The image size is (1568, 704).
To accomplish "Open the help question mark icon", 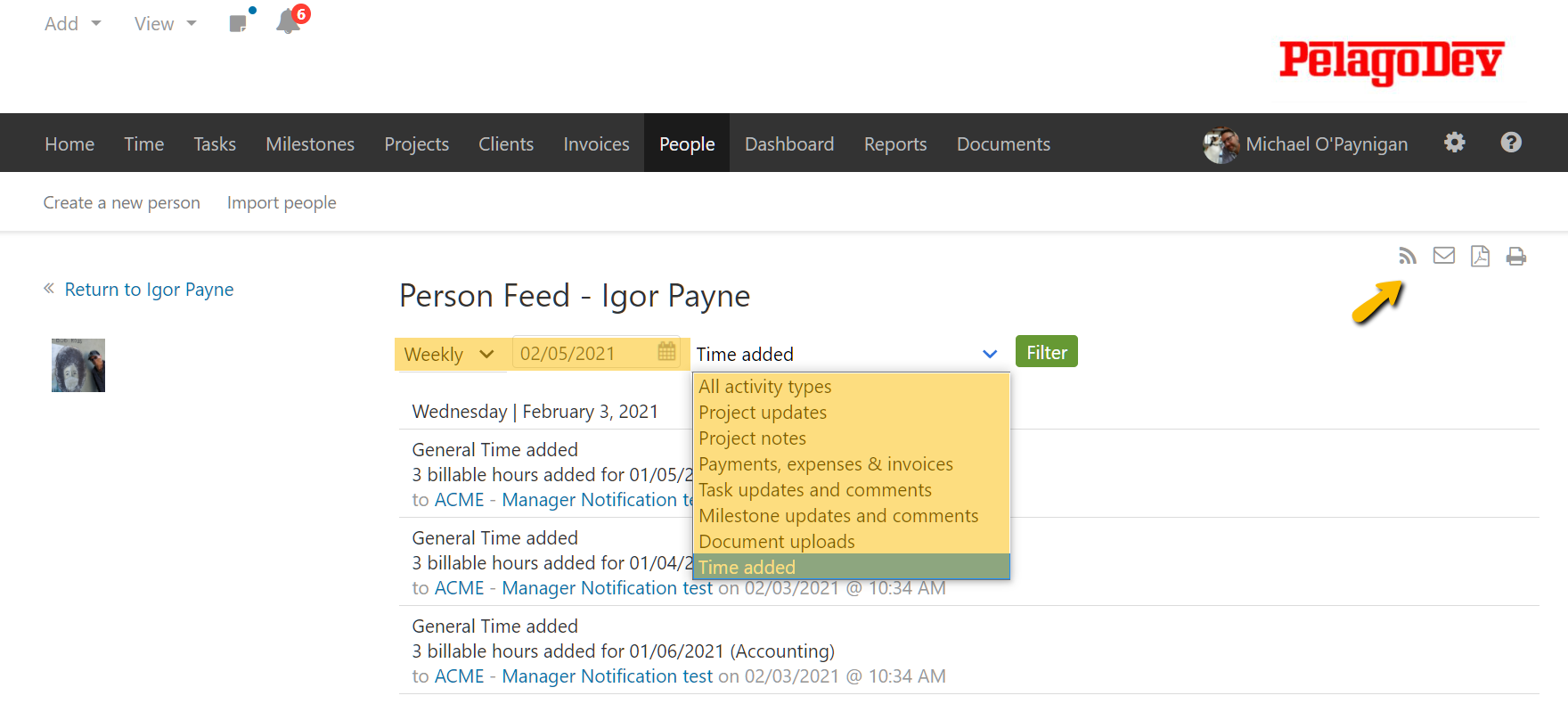I will [1511, 143].
